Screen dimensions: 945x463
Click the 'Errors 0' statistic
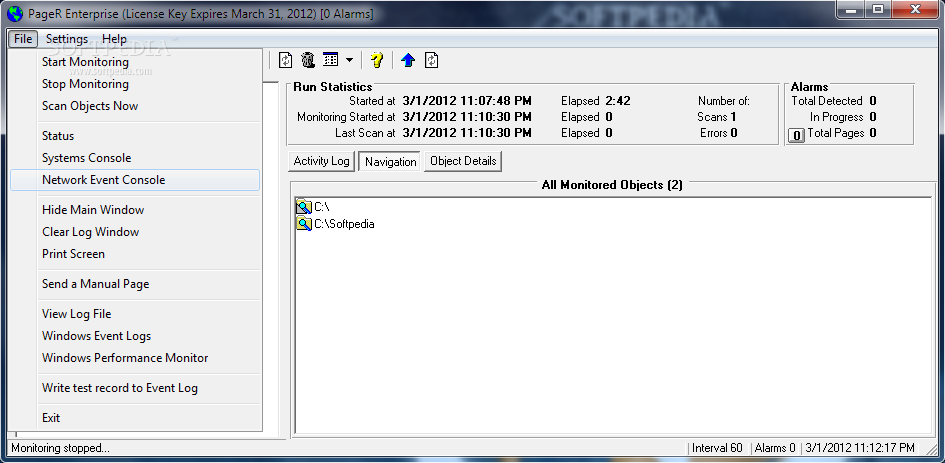coord(718,133)
